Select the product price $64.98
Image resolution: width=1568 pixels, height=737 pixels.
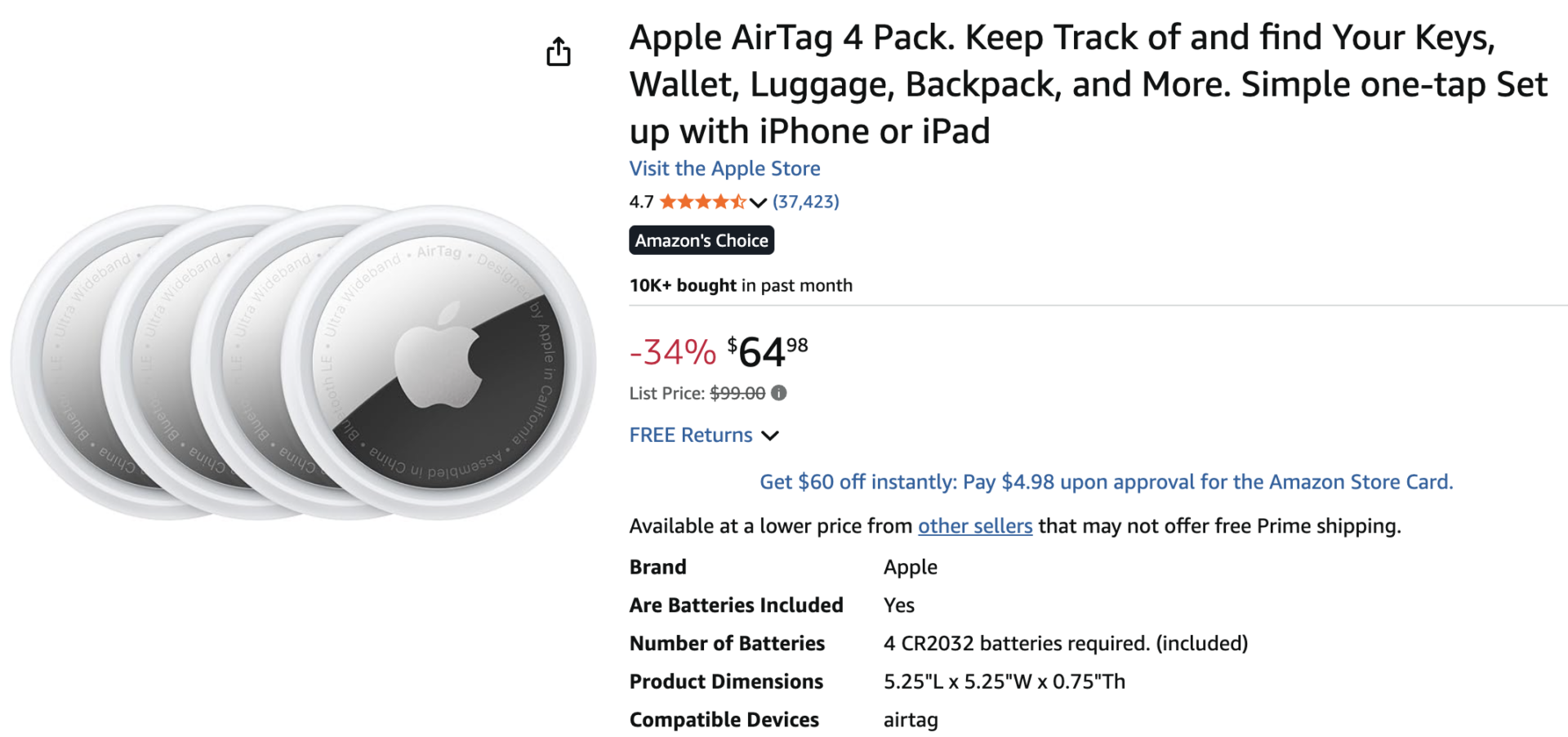pos(766,351)
